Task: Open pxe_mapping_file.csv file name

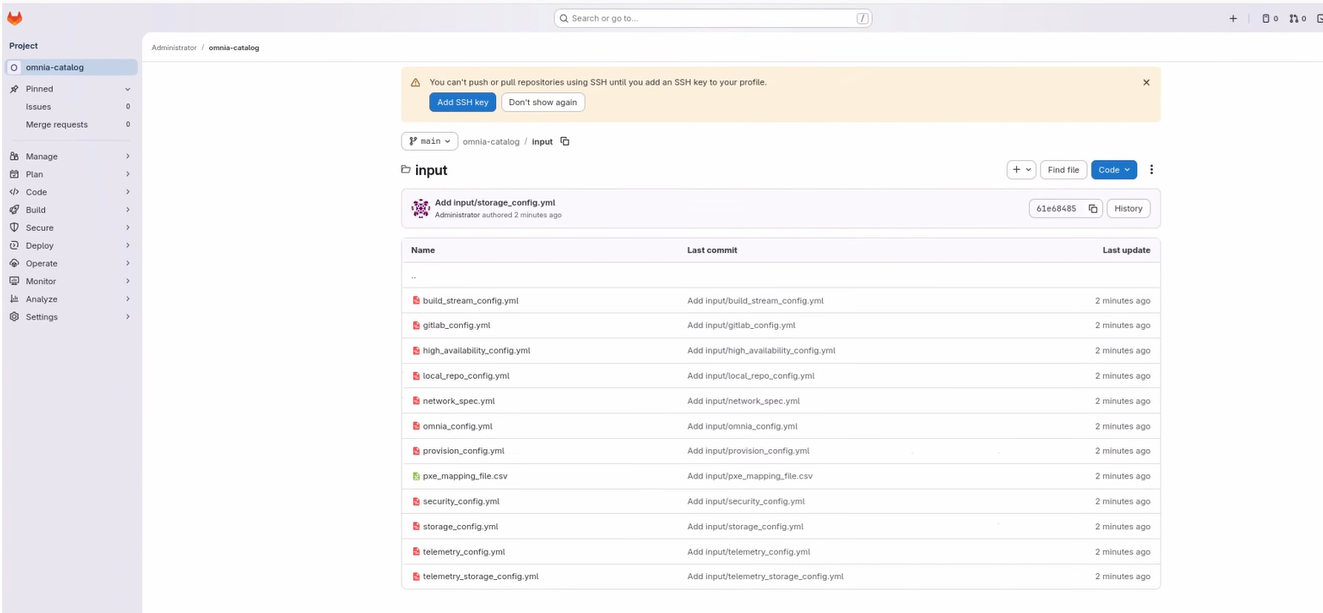Action: coord(465,476)
